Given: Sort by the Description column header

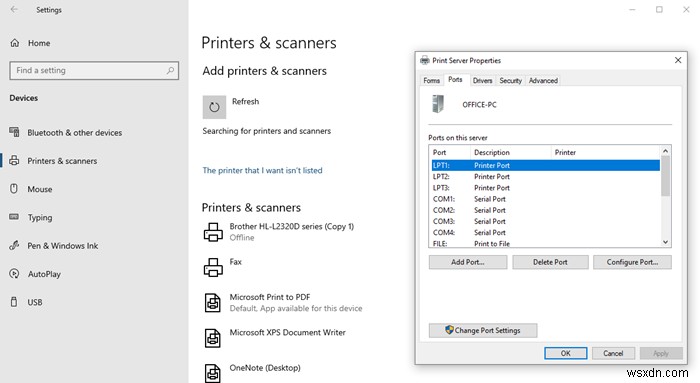Looking at the screenshot, I should [x=510, y=152].
